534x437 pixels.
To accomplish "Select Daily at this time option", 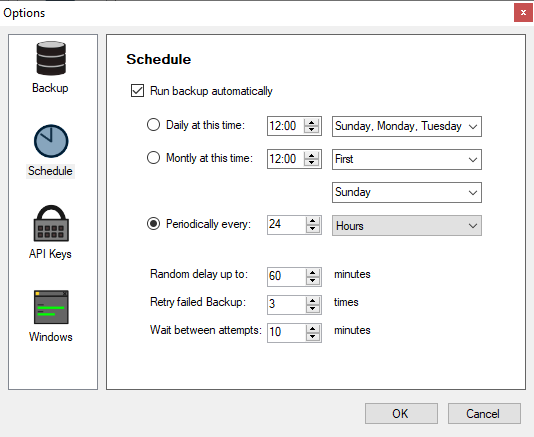I will pos(153,125).
